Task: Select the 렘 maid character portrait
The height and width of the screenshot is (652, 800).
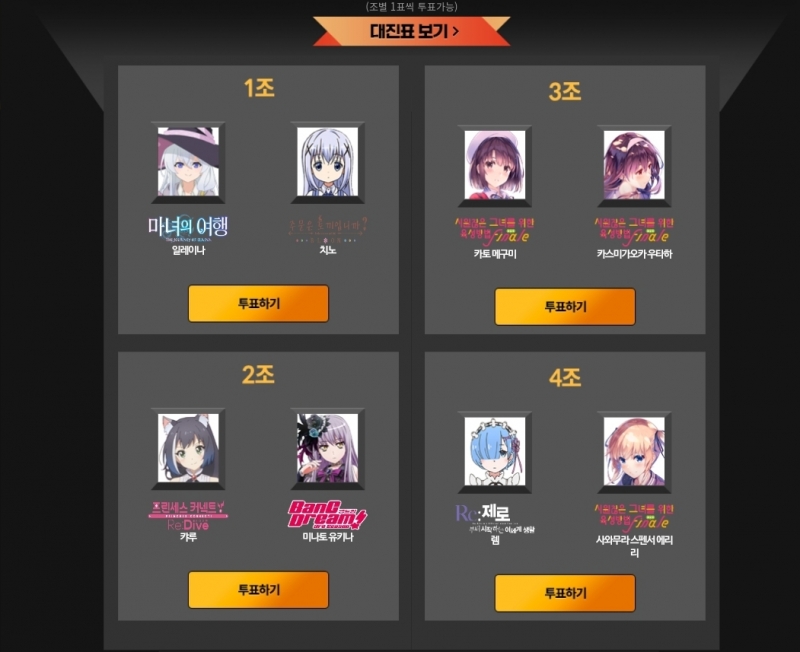Action: (495, 452)
